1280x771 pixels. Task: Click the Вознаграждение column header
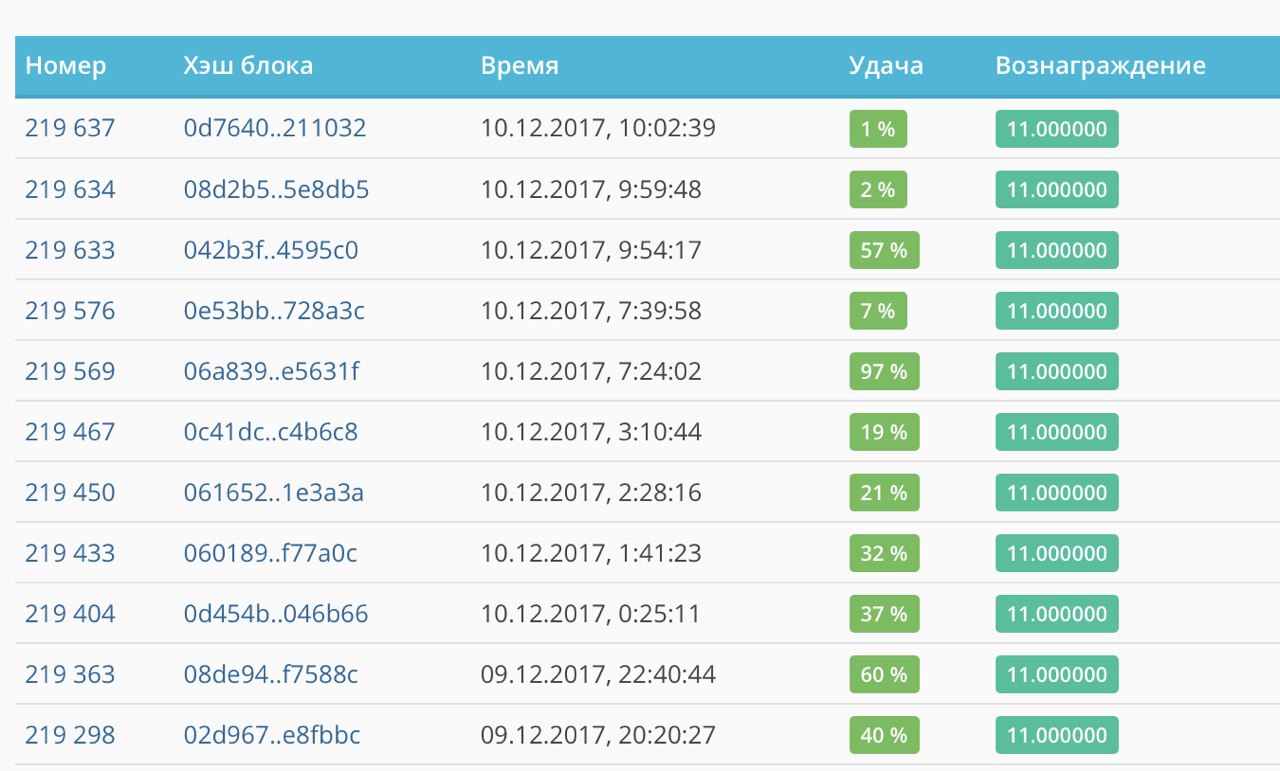[1101, 66]
